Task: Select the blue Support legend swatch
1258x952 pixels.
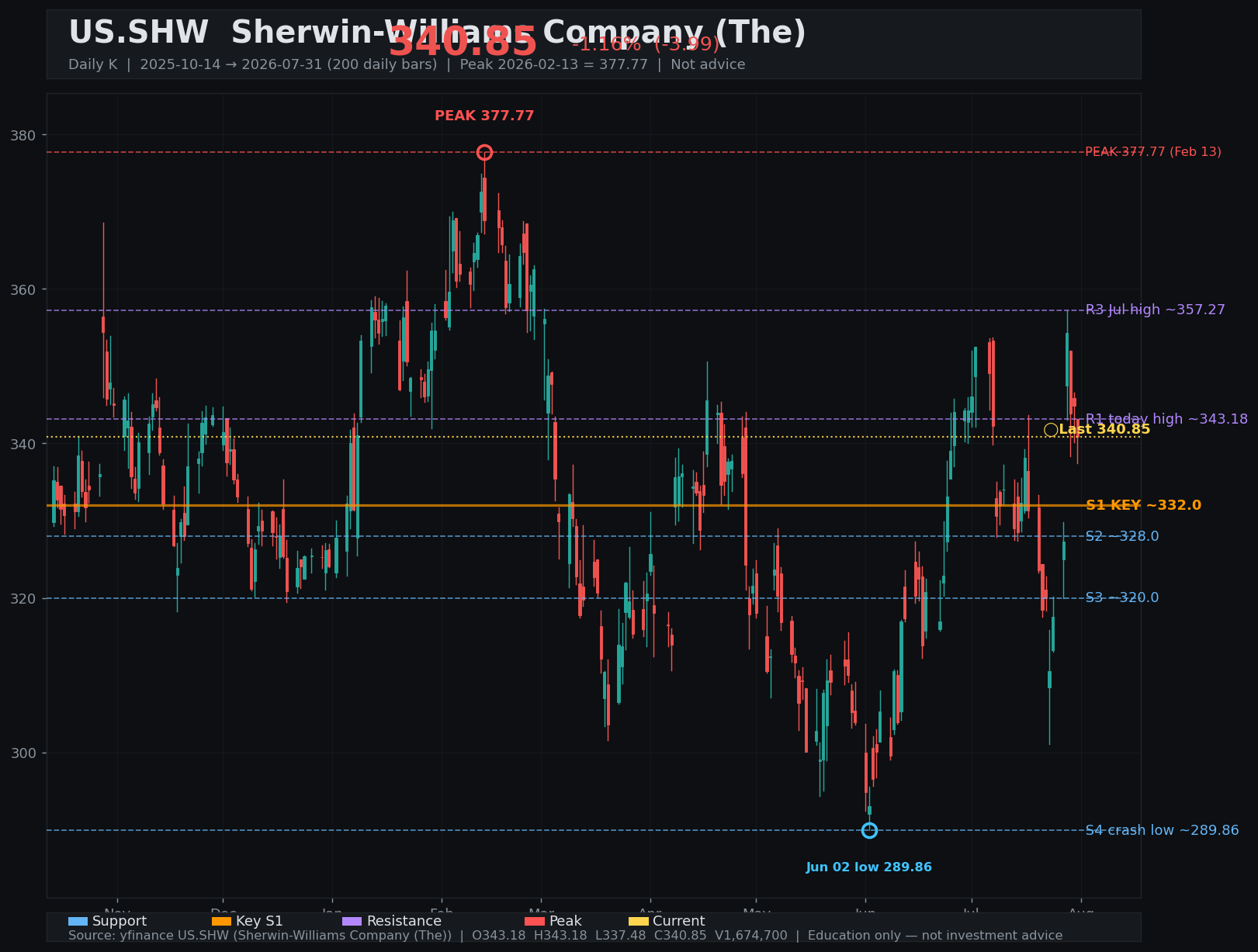Action: coord(78,922)
